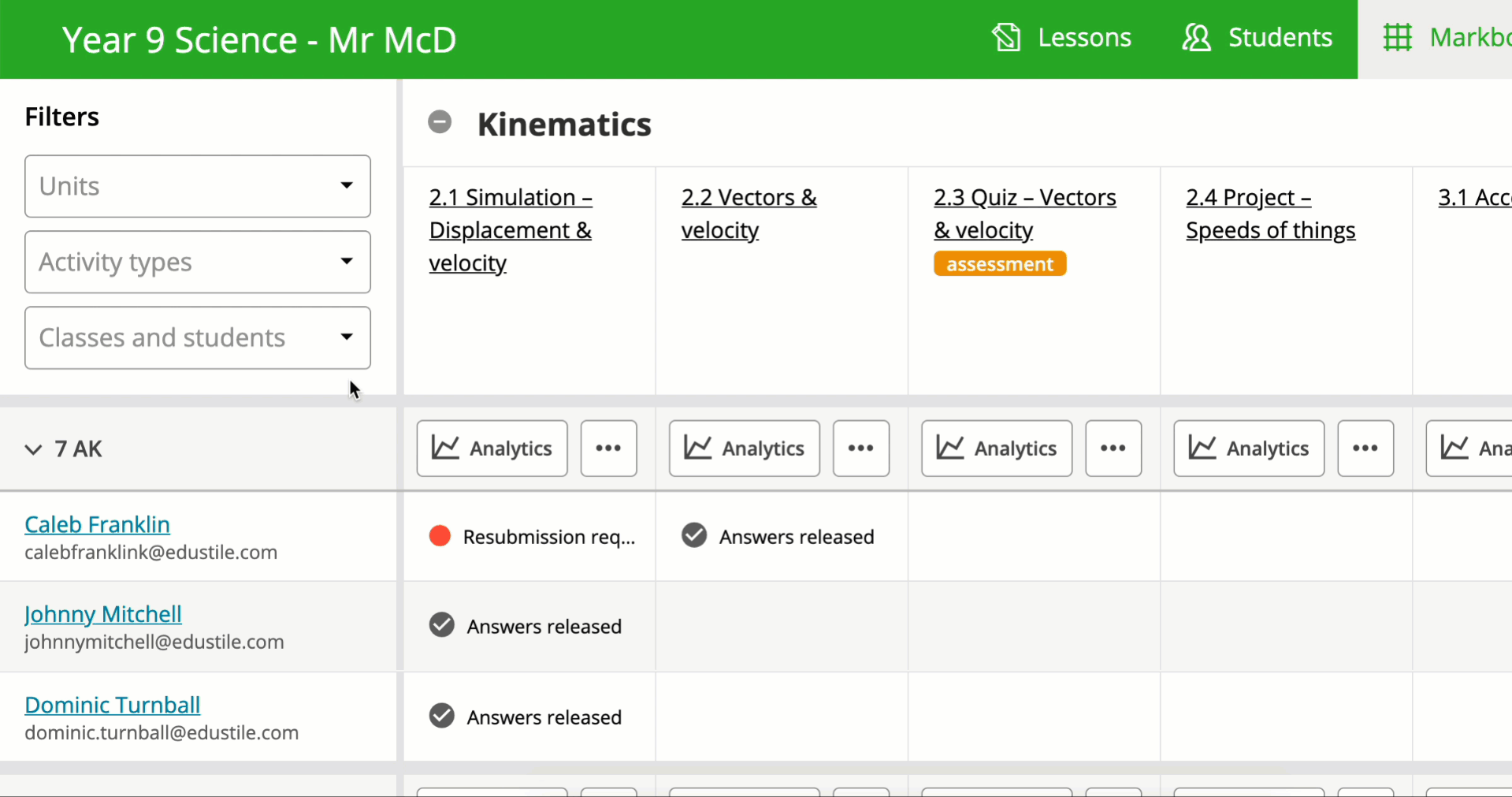Viewport: 1512px width, 797px height.
Task: Open more options for 2.2 Vectors & velocity
Action: pyautogui.click(x=861, y=449)
